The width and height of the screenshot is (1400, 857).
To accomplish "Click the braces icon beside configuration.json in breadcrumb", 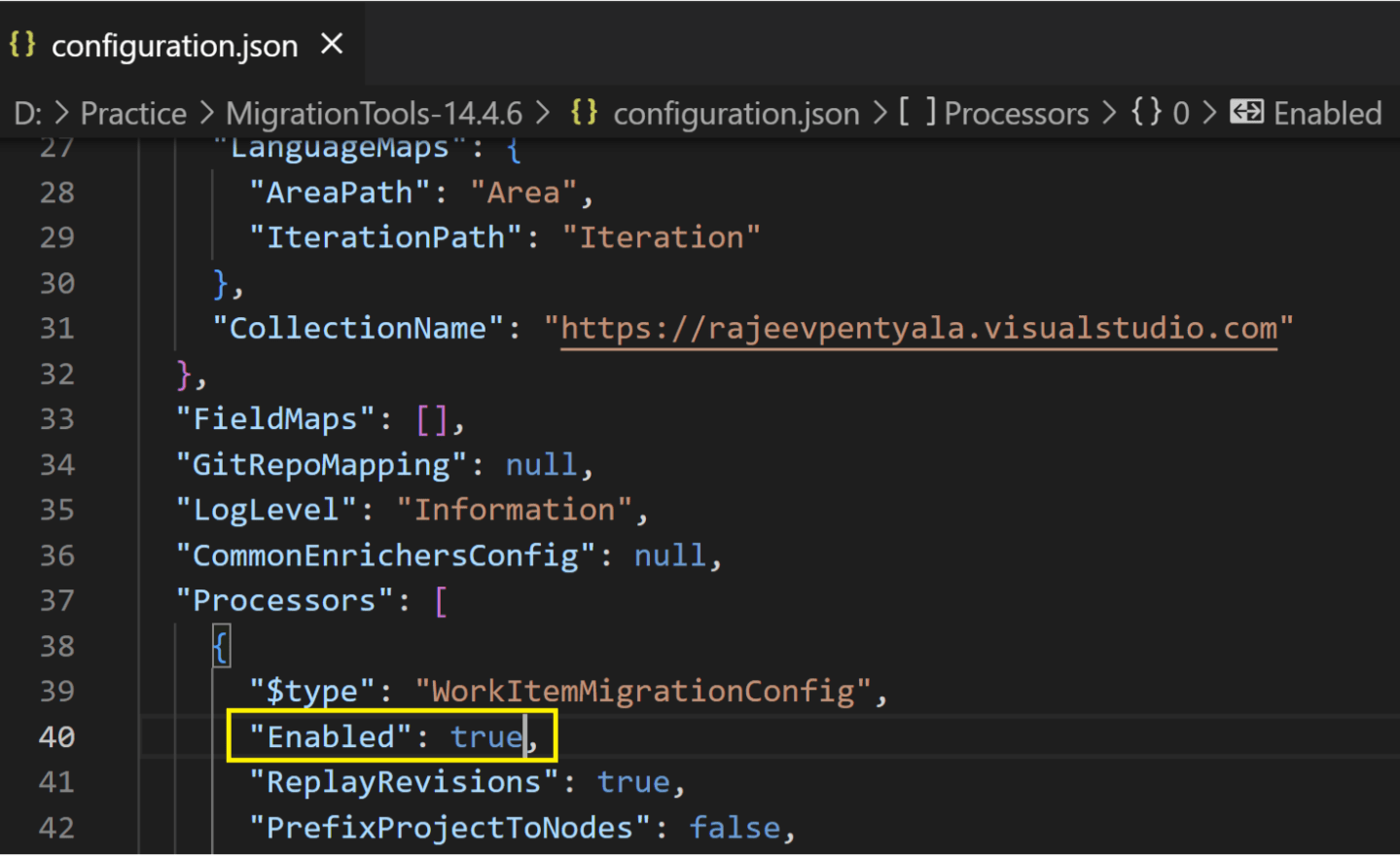I will [x=583, y=113].
